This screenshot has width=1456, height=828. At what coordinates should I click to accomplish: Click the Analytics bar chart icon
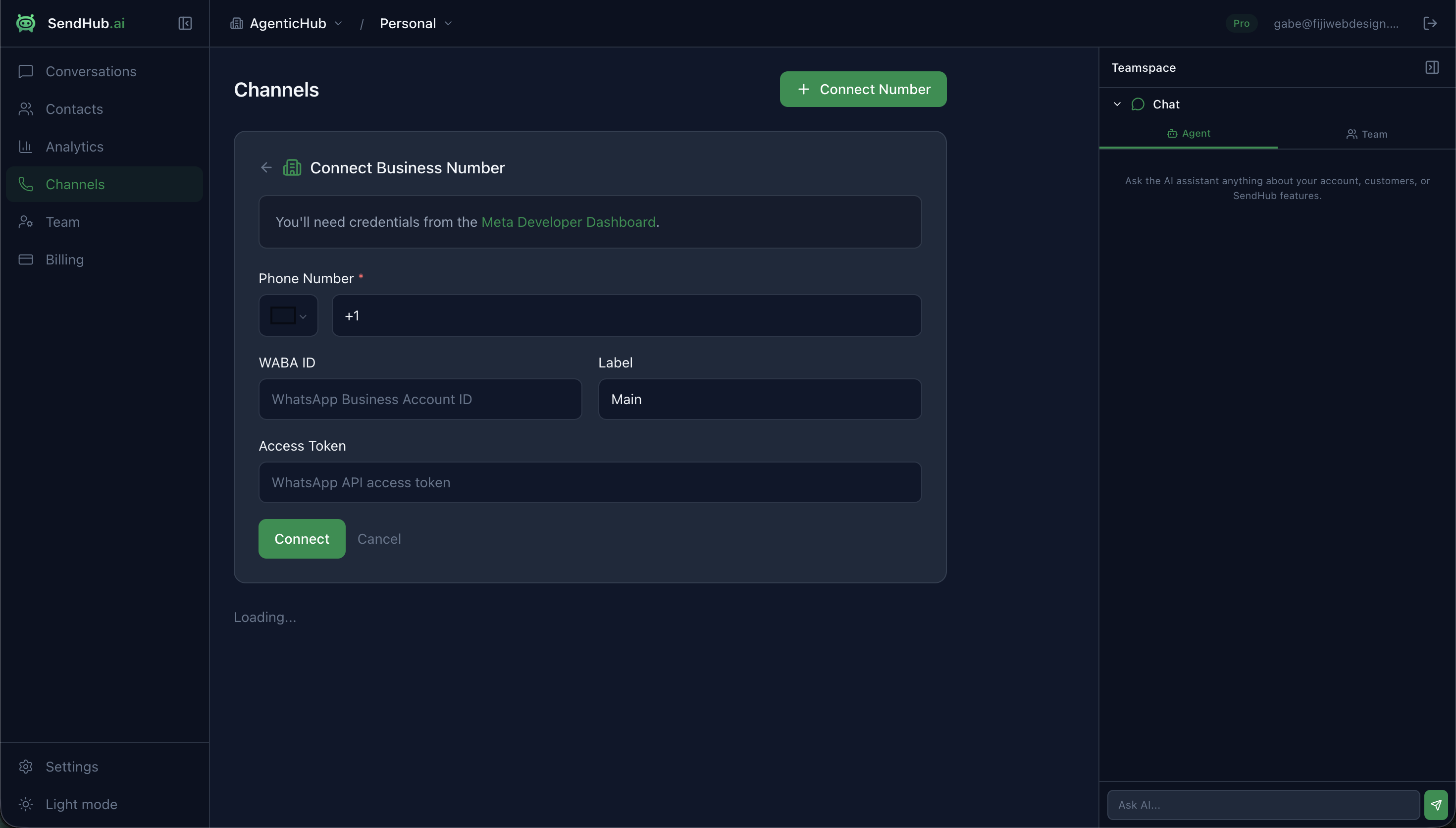pyautogui.click(x=26, y=147)
